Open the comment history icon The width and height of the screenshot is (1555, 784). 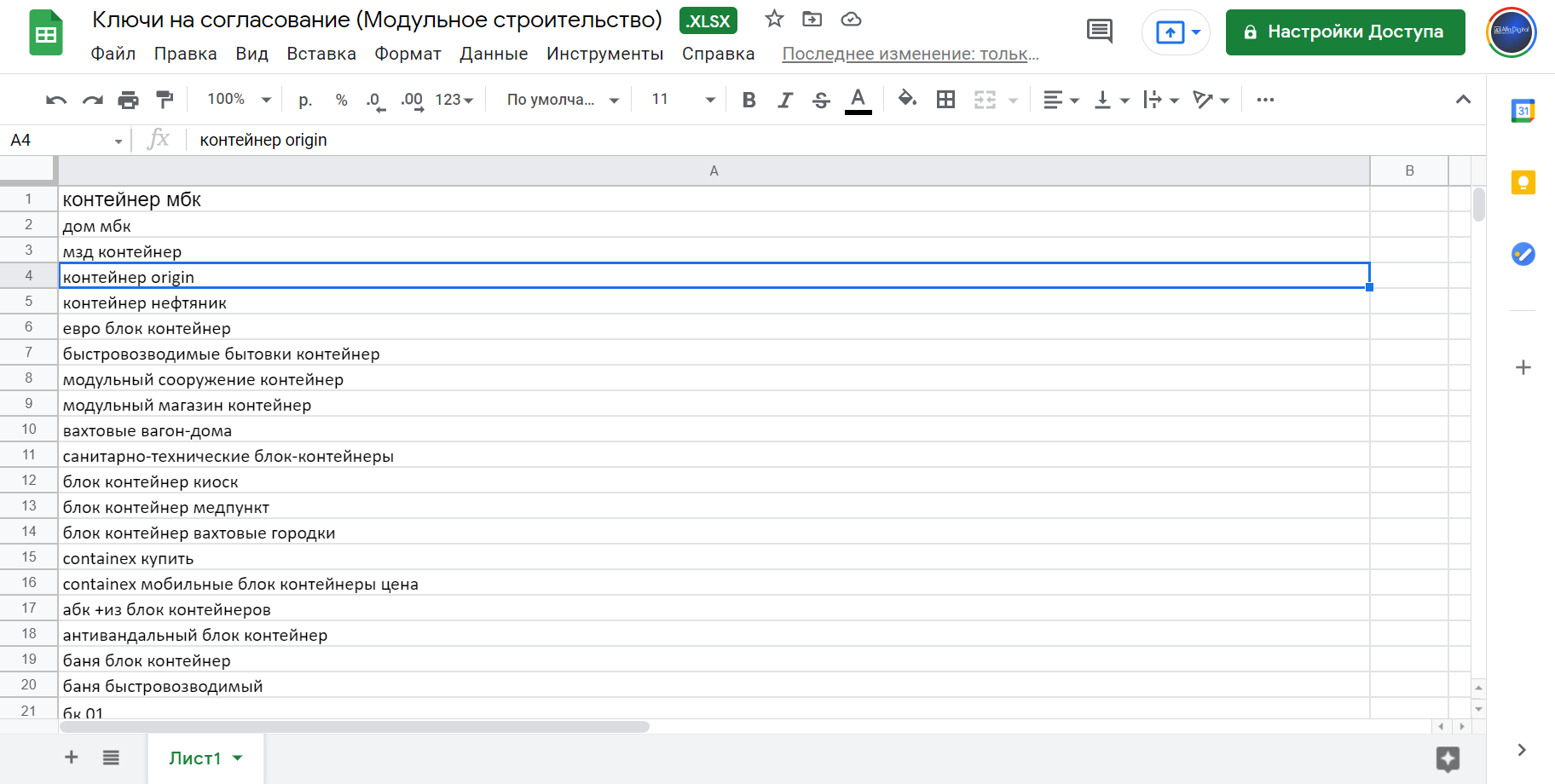point(1100,32)
